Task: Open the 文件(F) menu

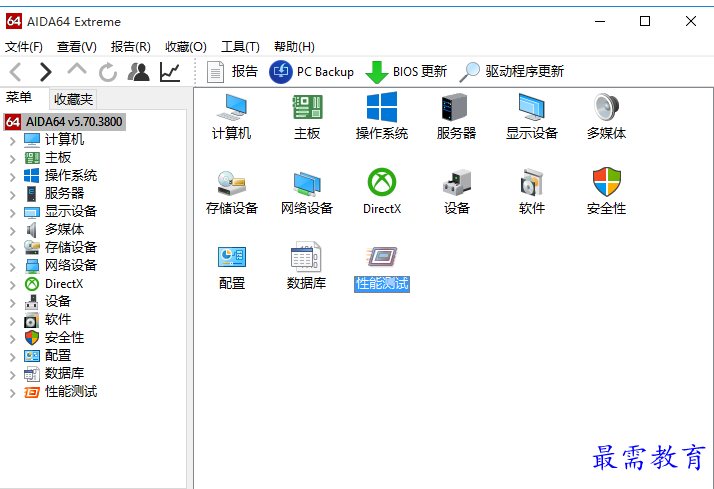Action: point(24,46)
